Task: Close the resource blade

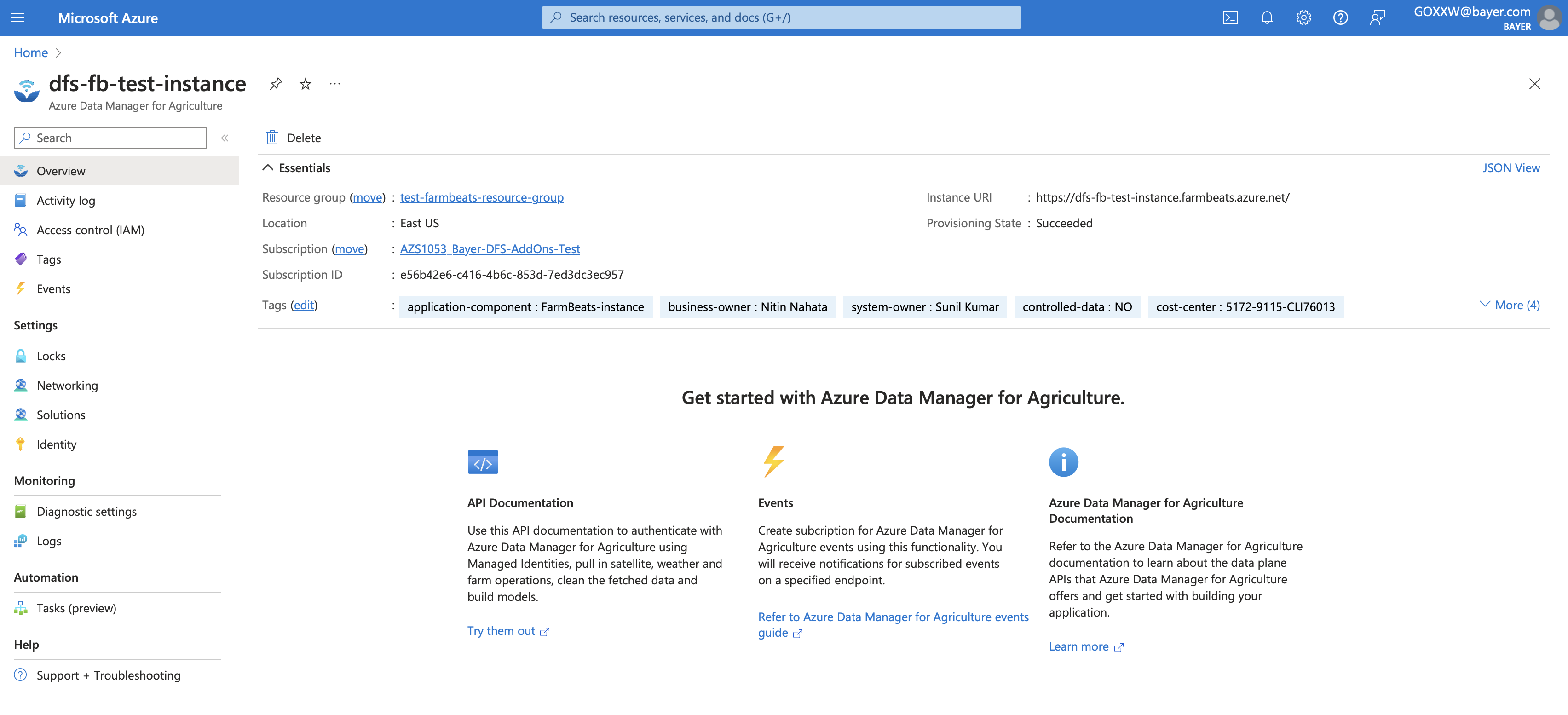Action: pos(1534,84)
